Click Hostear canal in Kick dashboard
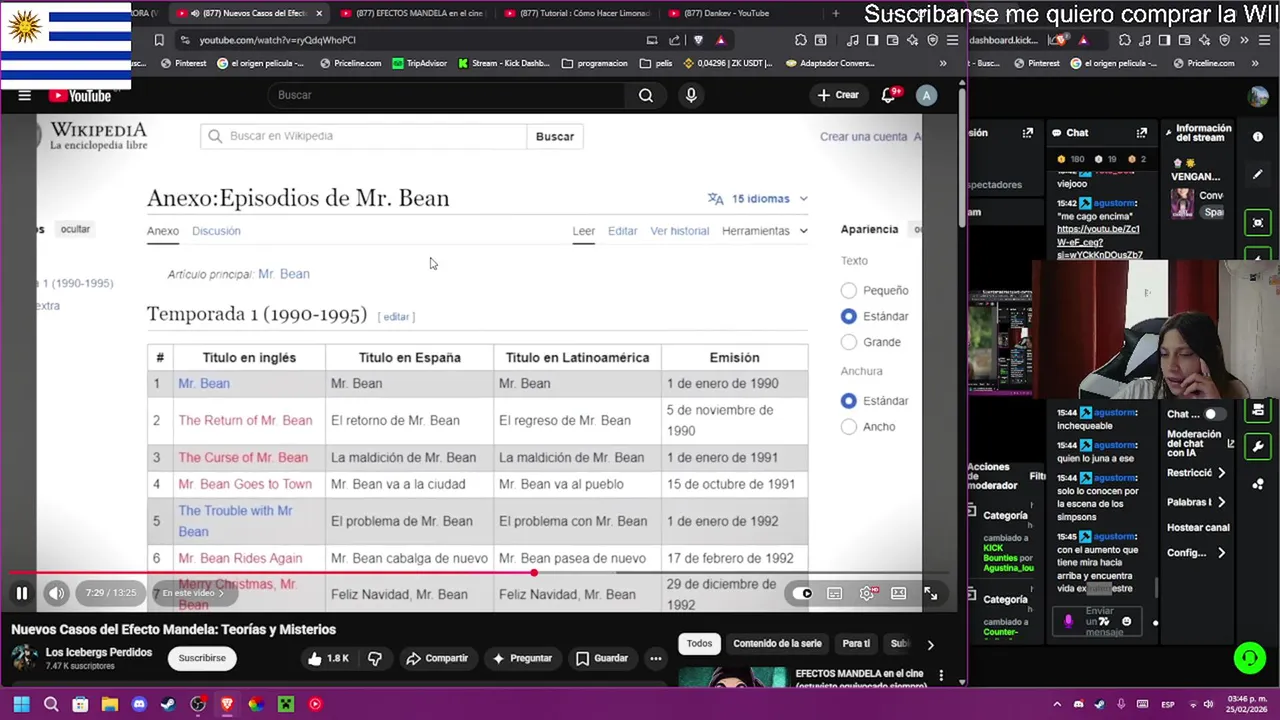Screen dimensions: 1280x720 coord(1198,528)
